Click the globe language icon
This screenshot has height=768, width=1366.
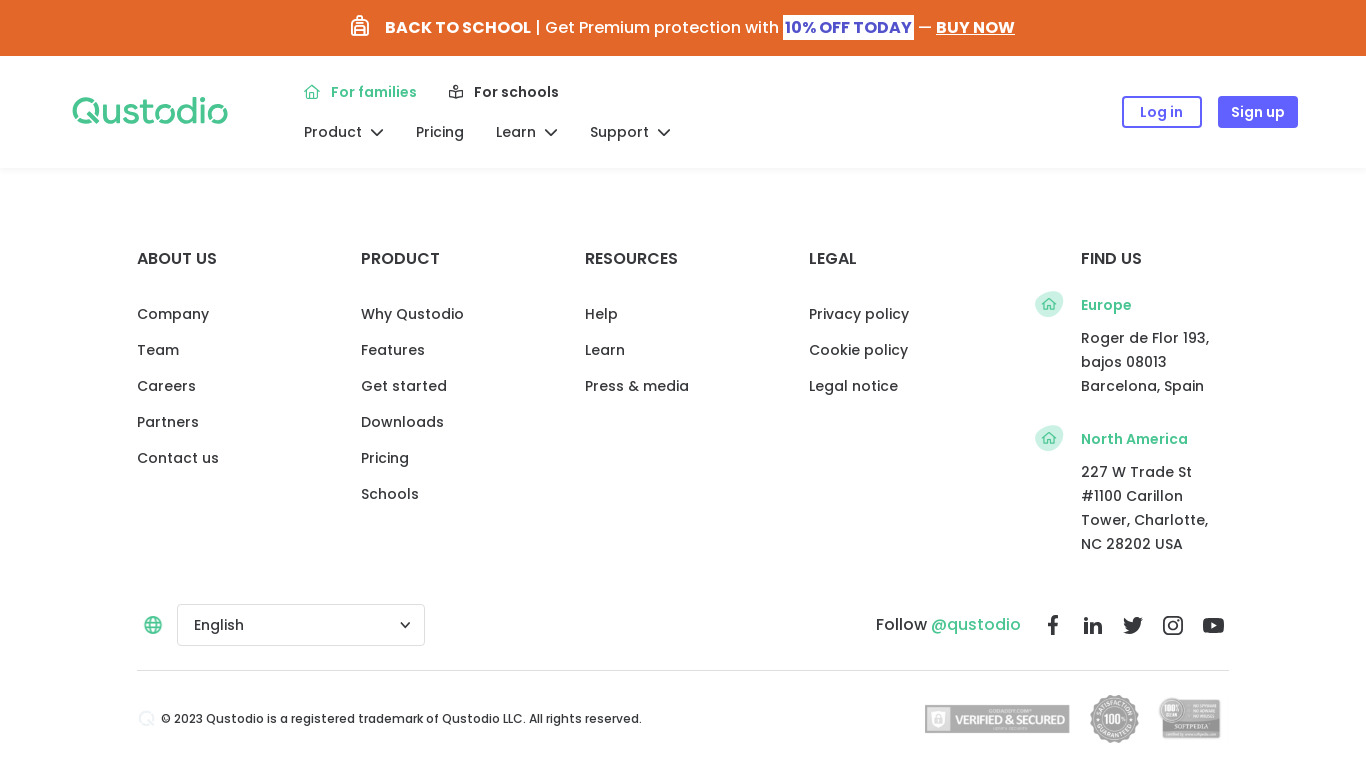[153, 625]
